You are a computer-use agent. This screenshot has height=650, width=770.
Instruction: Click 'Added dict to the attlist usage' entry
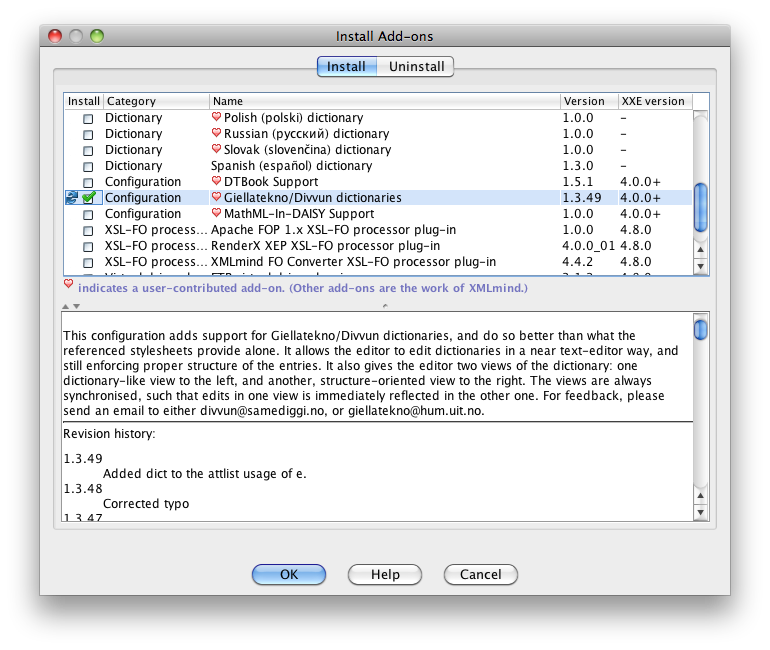(205, 474)
